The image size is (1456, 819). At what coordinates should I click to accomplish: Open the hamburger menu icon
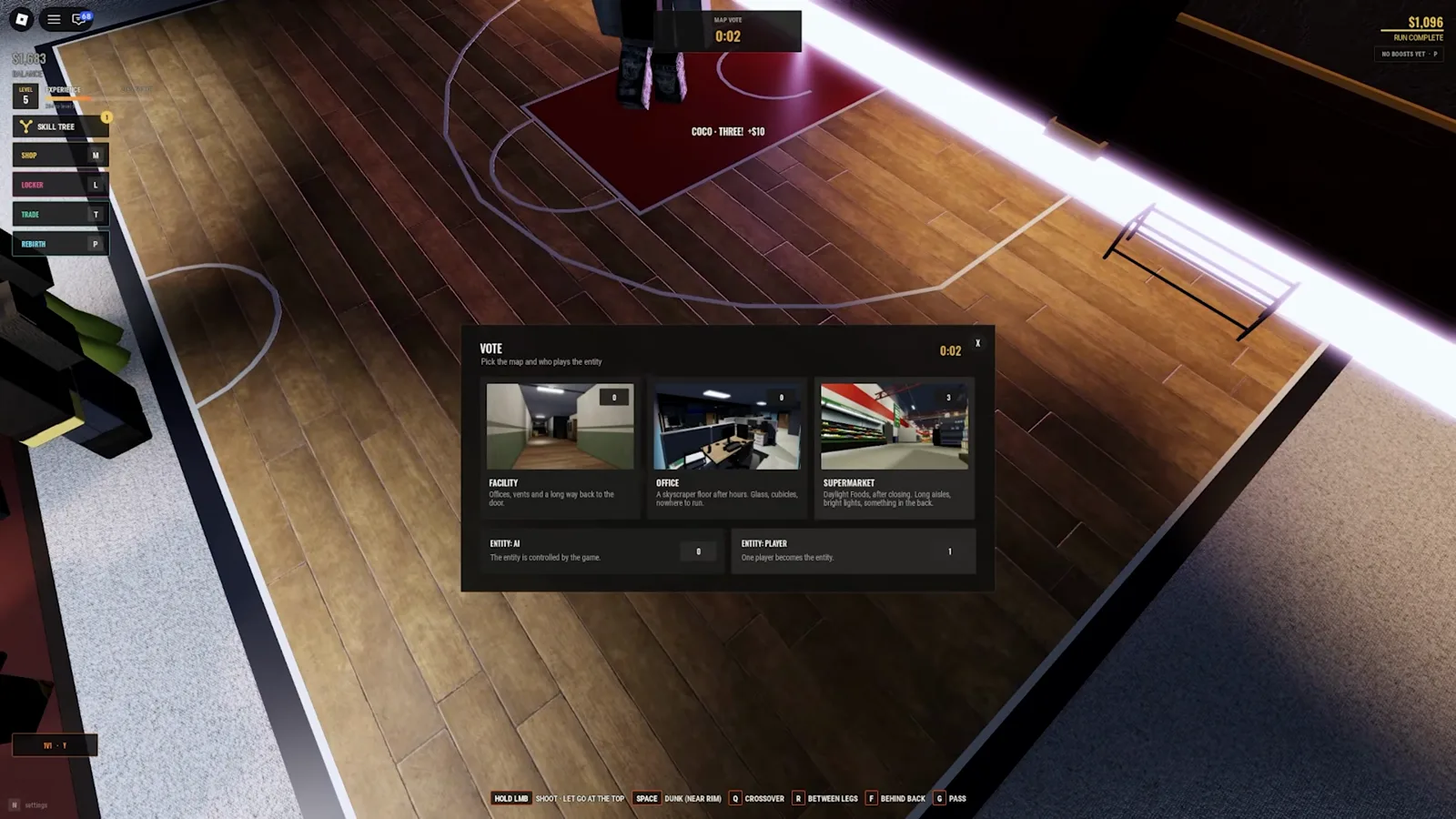click(54, 18)
